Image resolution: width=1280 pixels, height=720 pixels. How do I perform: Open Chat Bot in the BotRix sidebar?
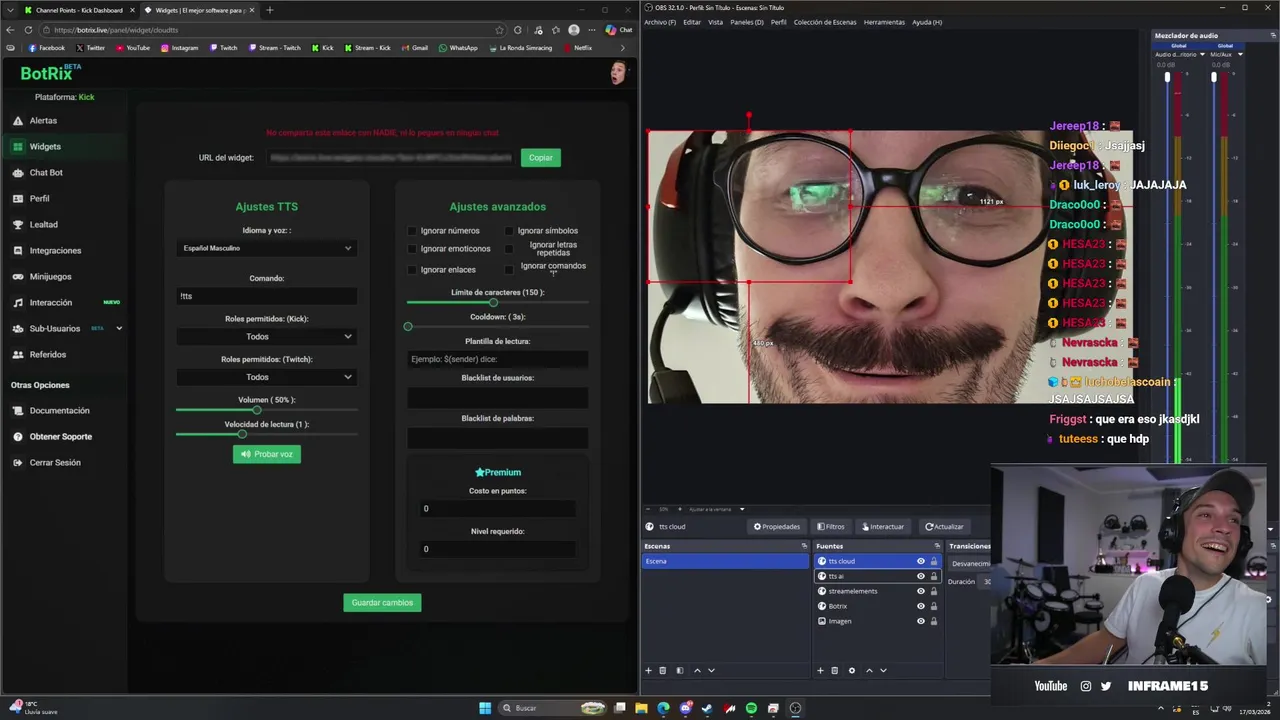(46, 172)
